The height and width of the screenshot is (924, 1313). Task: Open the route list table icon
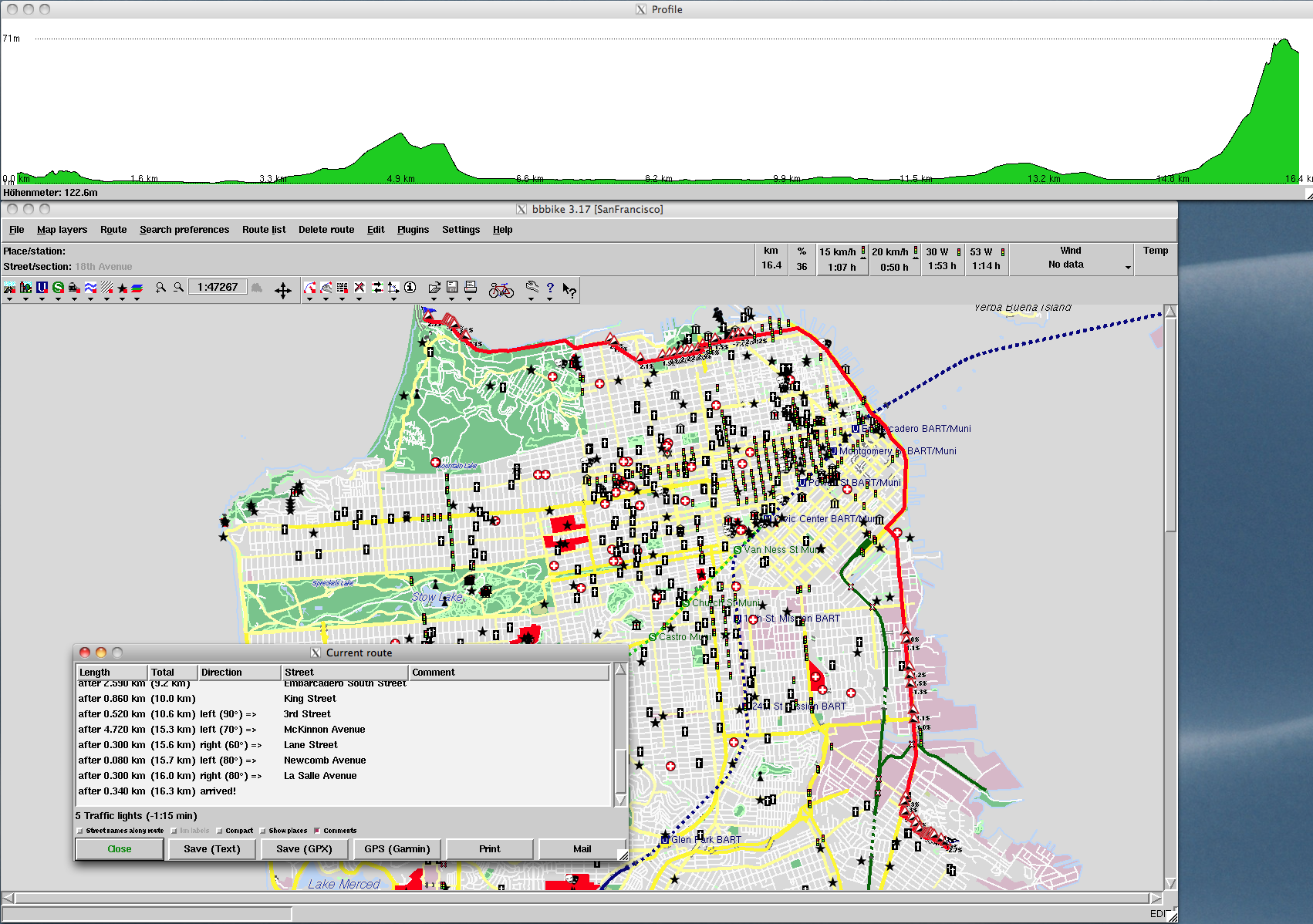(x=343, y=288)
